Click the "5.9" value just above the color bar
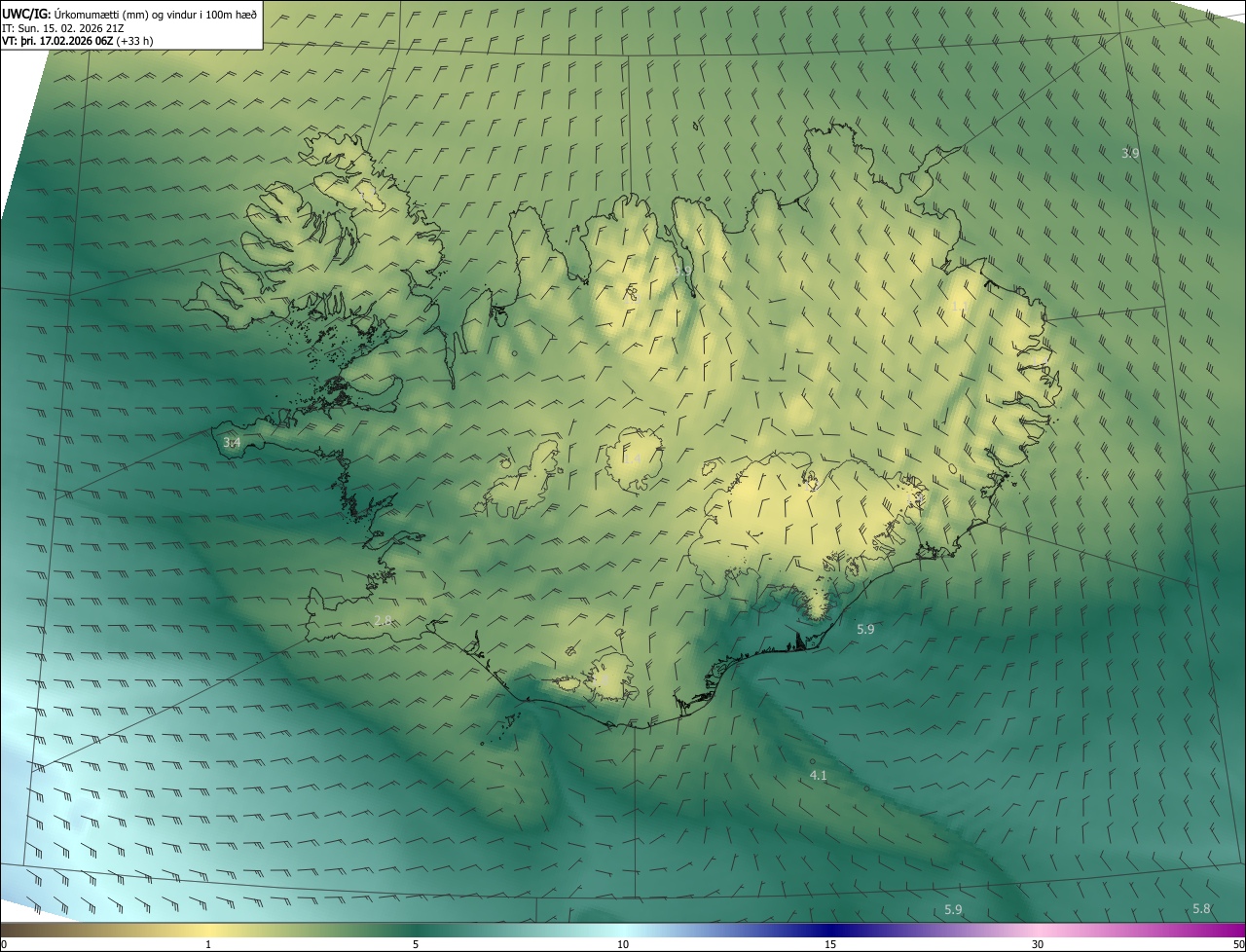This screenshot has height=952, width=1246. point(953,910)
